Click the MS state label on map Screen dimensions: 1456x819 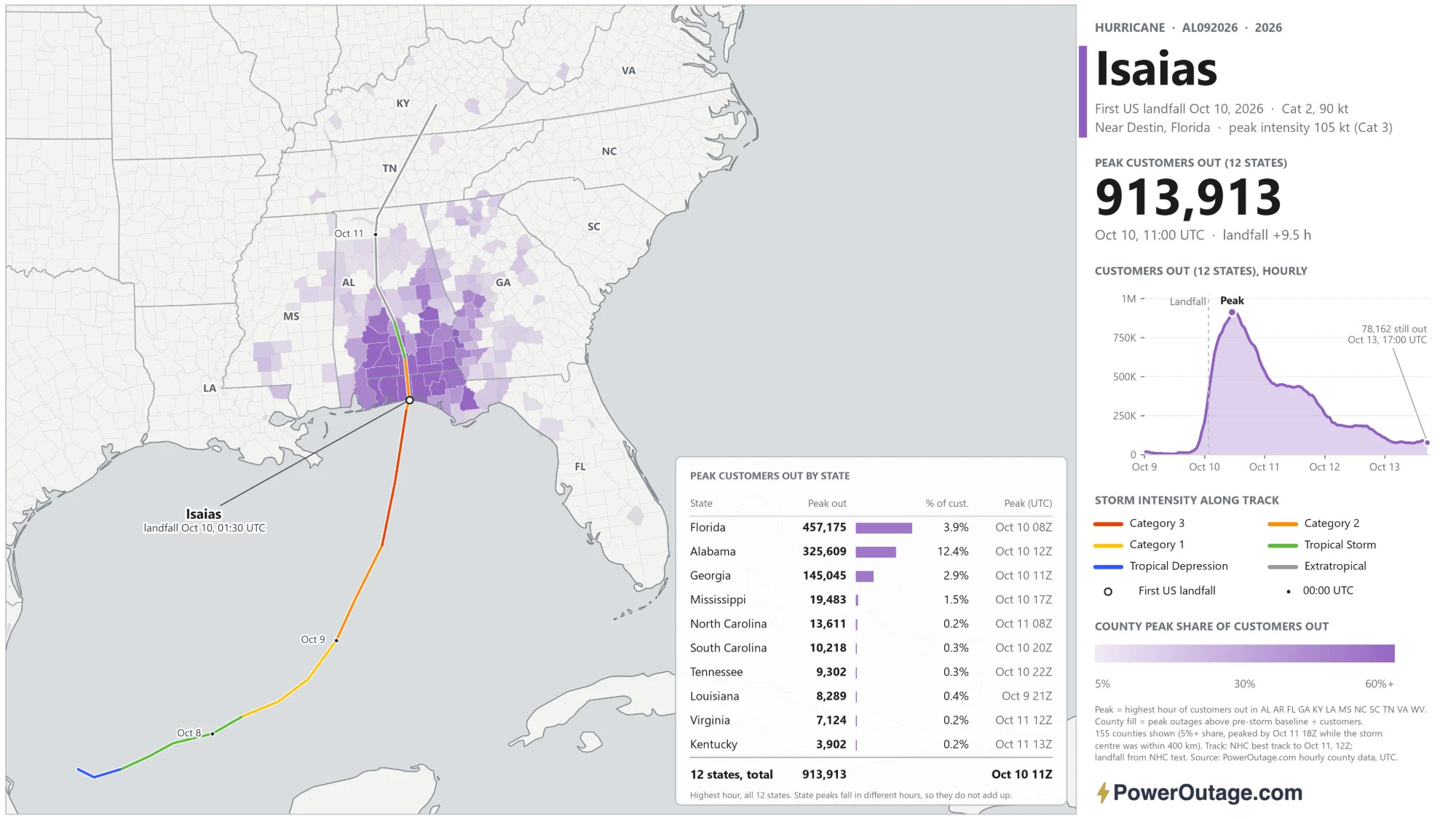(x=291, y=316)
